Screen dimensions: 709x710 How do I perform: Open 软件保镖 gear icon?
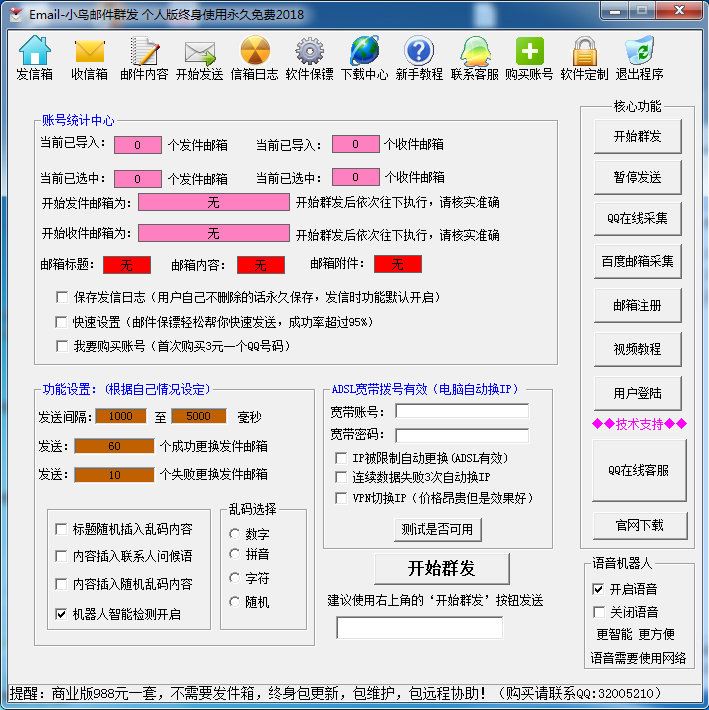click(x=309, y=52)
